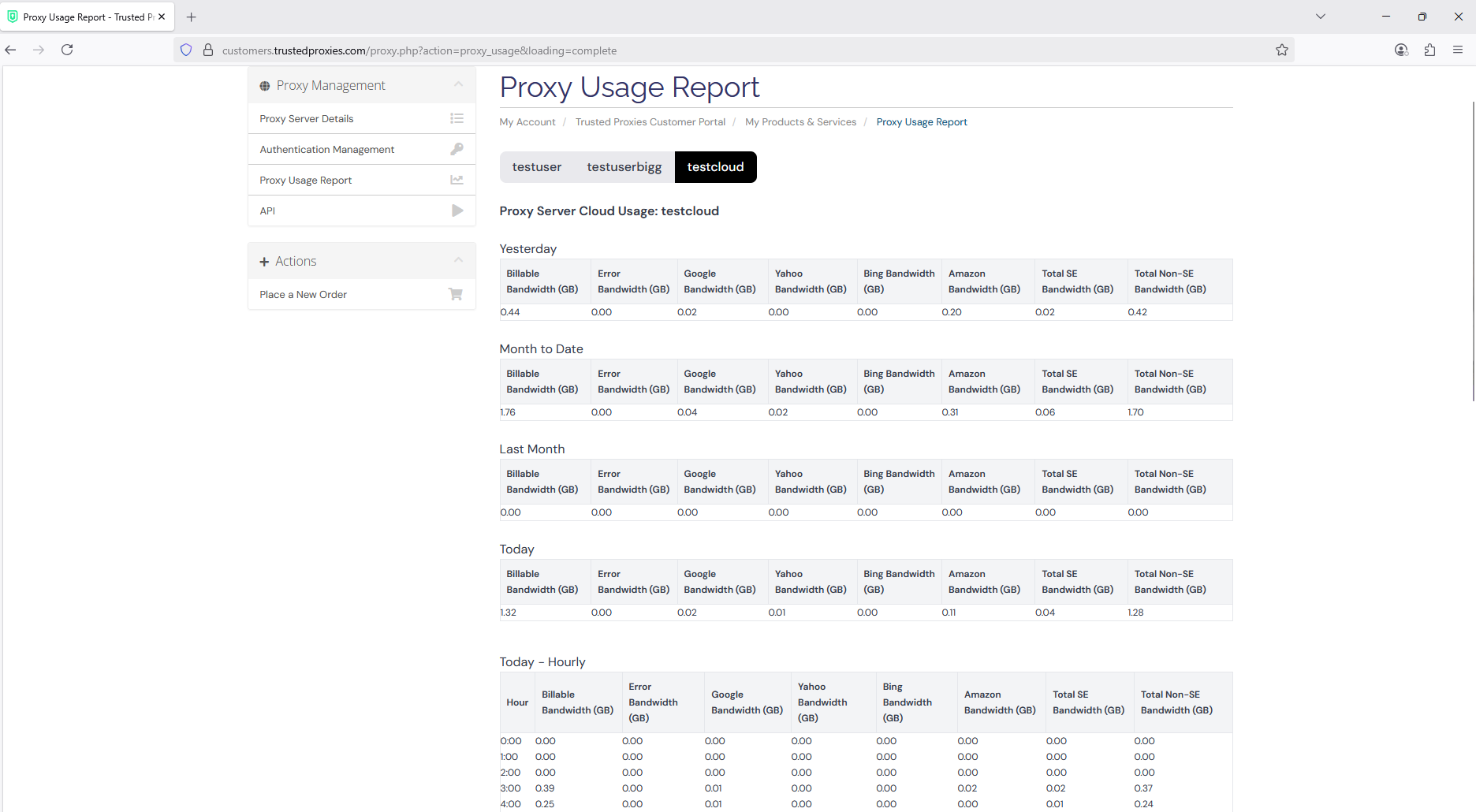Screen dimensions: 1476x812
Task: Click the Today - Hourly section heading
Action: tap(542, 662)
